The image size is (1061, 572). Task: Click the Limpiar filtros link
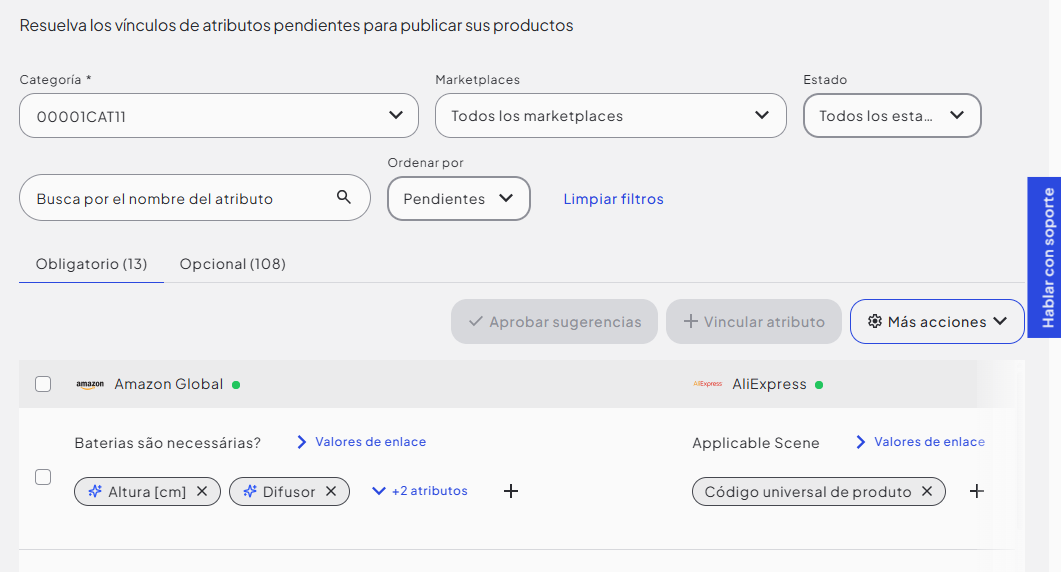point(614,199)
